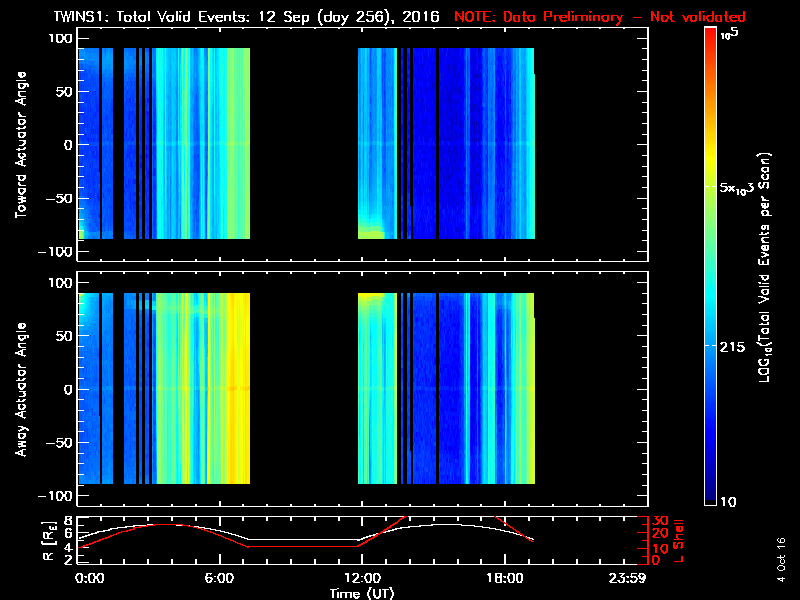Click the black data gap in Toward panel
The image size is (800, 600).
click(x=303, y=144)
